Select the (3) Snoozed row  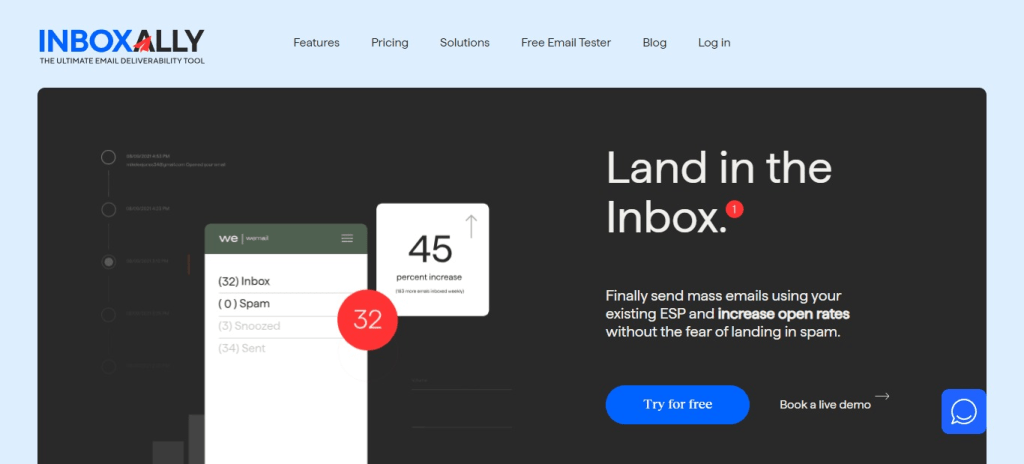click(x=278, y=326)
